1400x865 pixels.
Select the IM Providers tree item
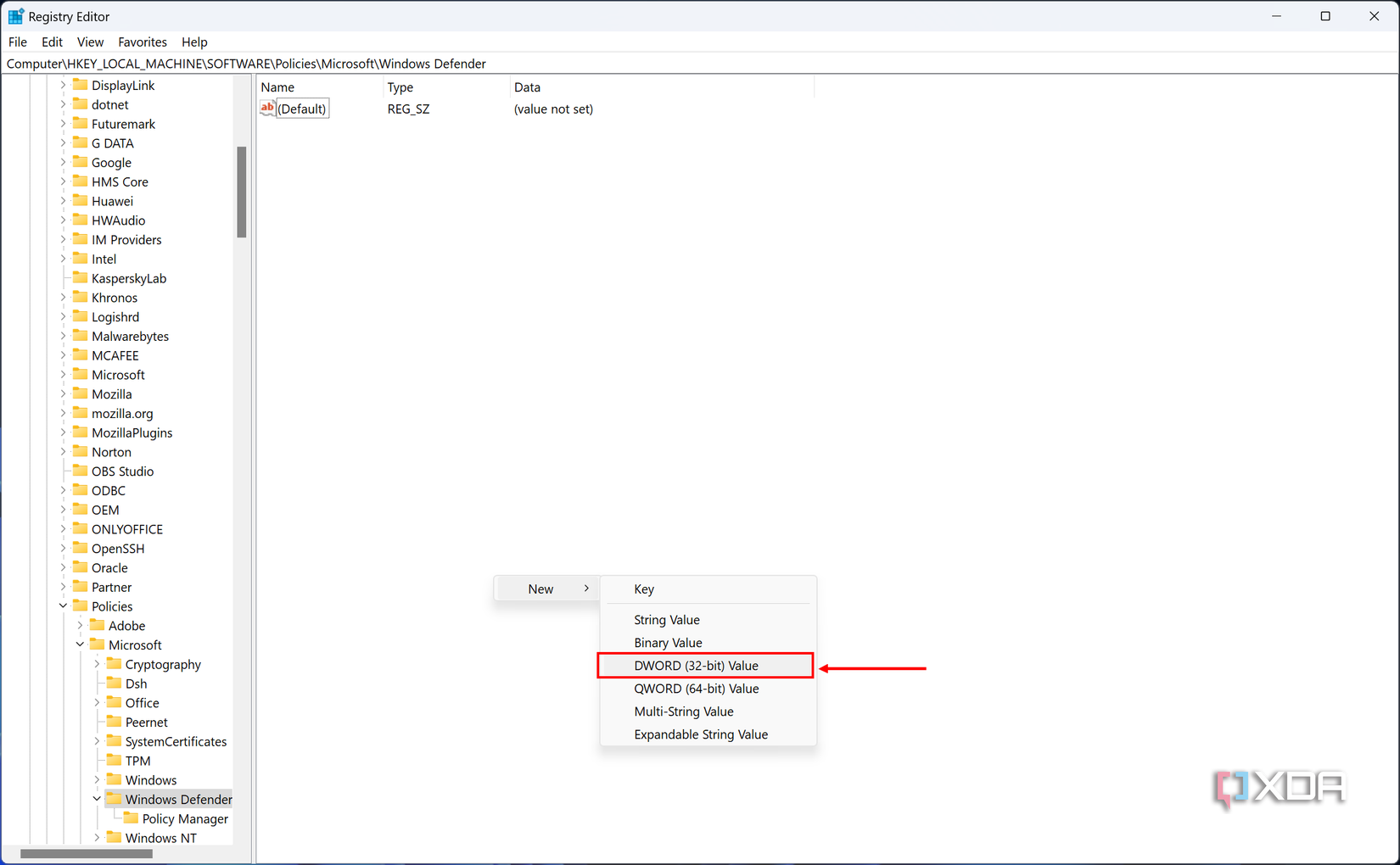(126, 240)
